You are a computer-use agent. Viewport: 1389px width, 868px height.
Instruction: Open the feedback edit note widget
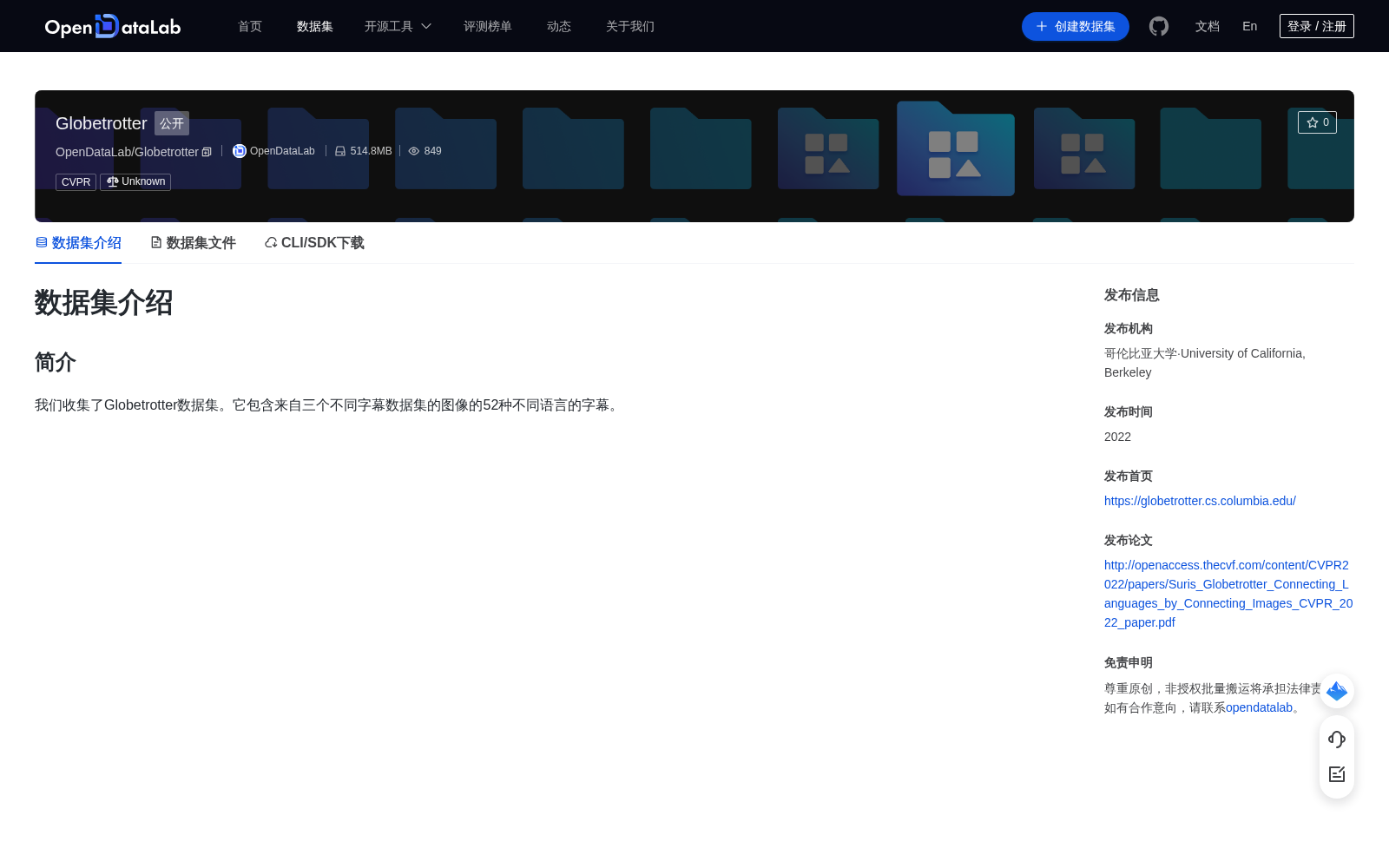pos(1337,774)
